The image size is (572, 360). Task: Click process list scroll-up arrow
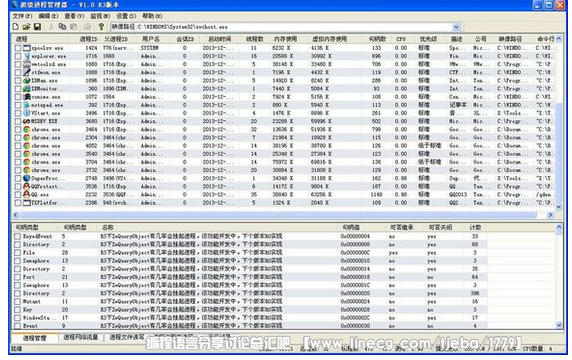(x=559, y=39)
